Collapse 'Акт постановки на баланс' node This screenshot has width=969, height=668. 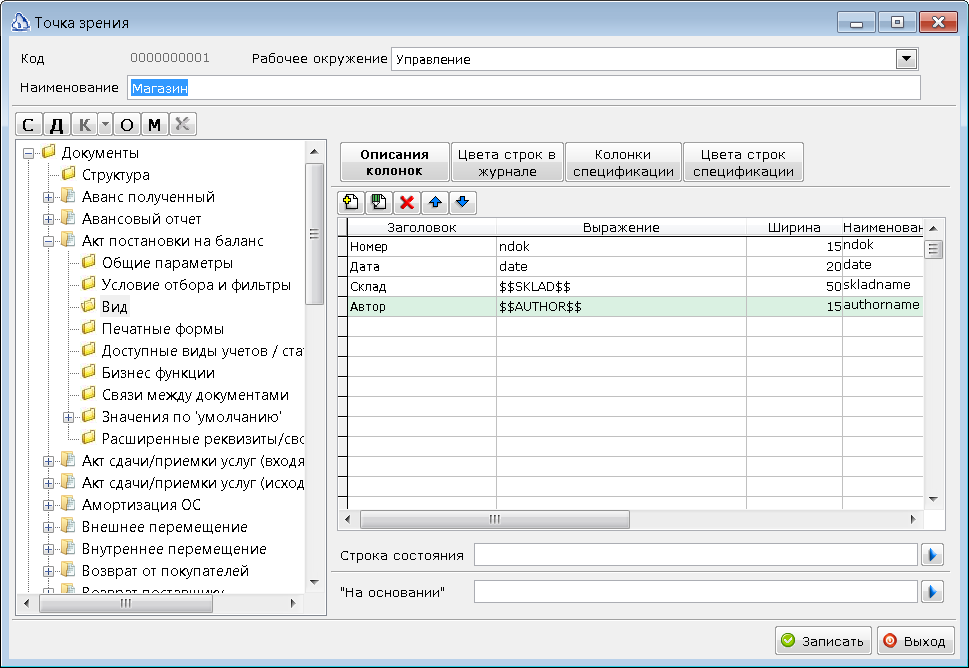(x=48, y=241)
